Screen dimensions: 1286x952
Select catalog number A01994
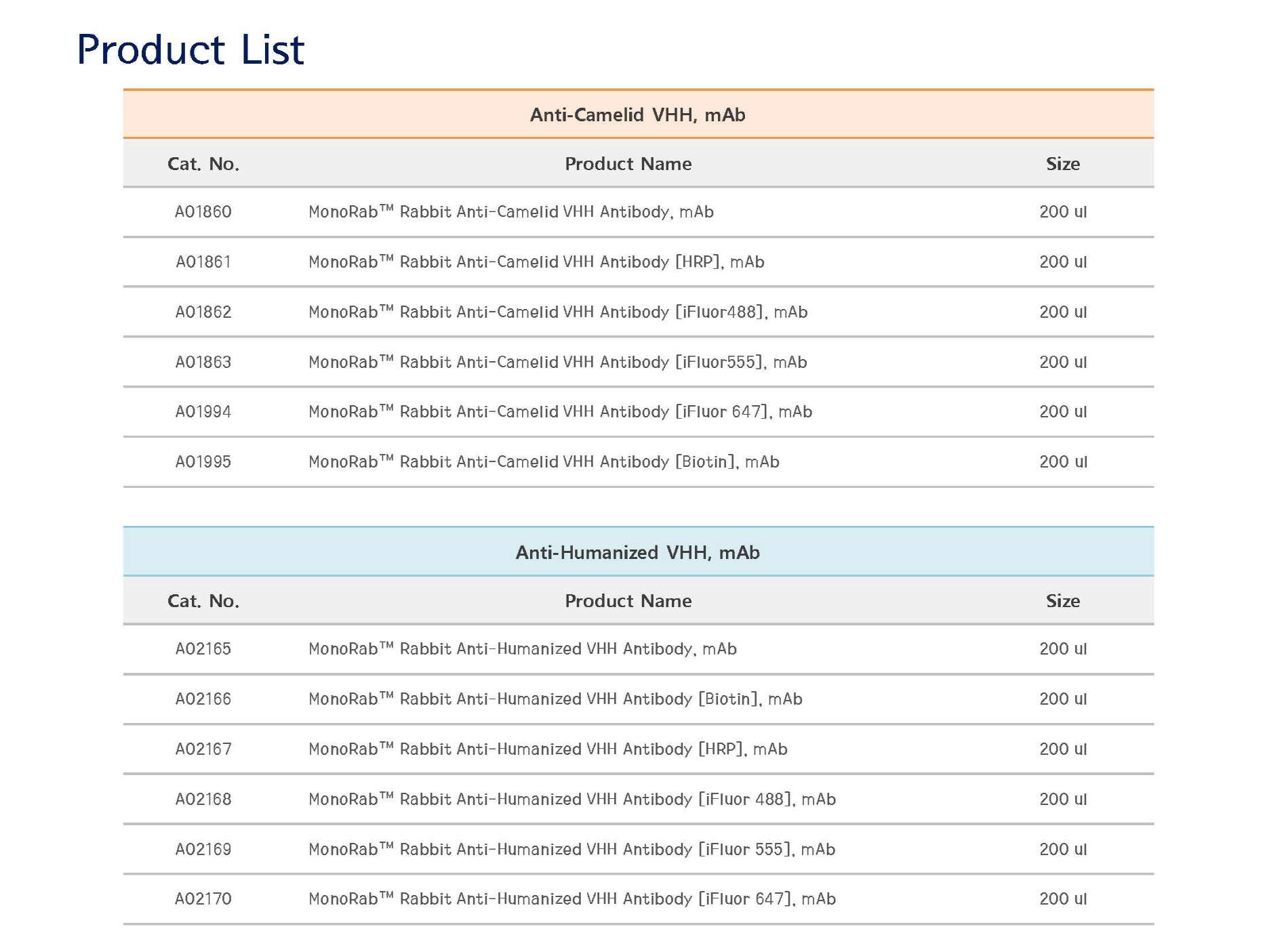pos(203,411)
